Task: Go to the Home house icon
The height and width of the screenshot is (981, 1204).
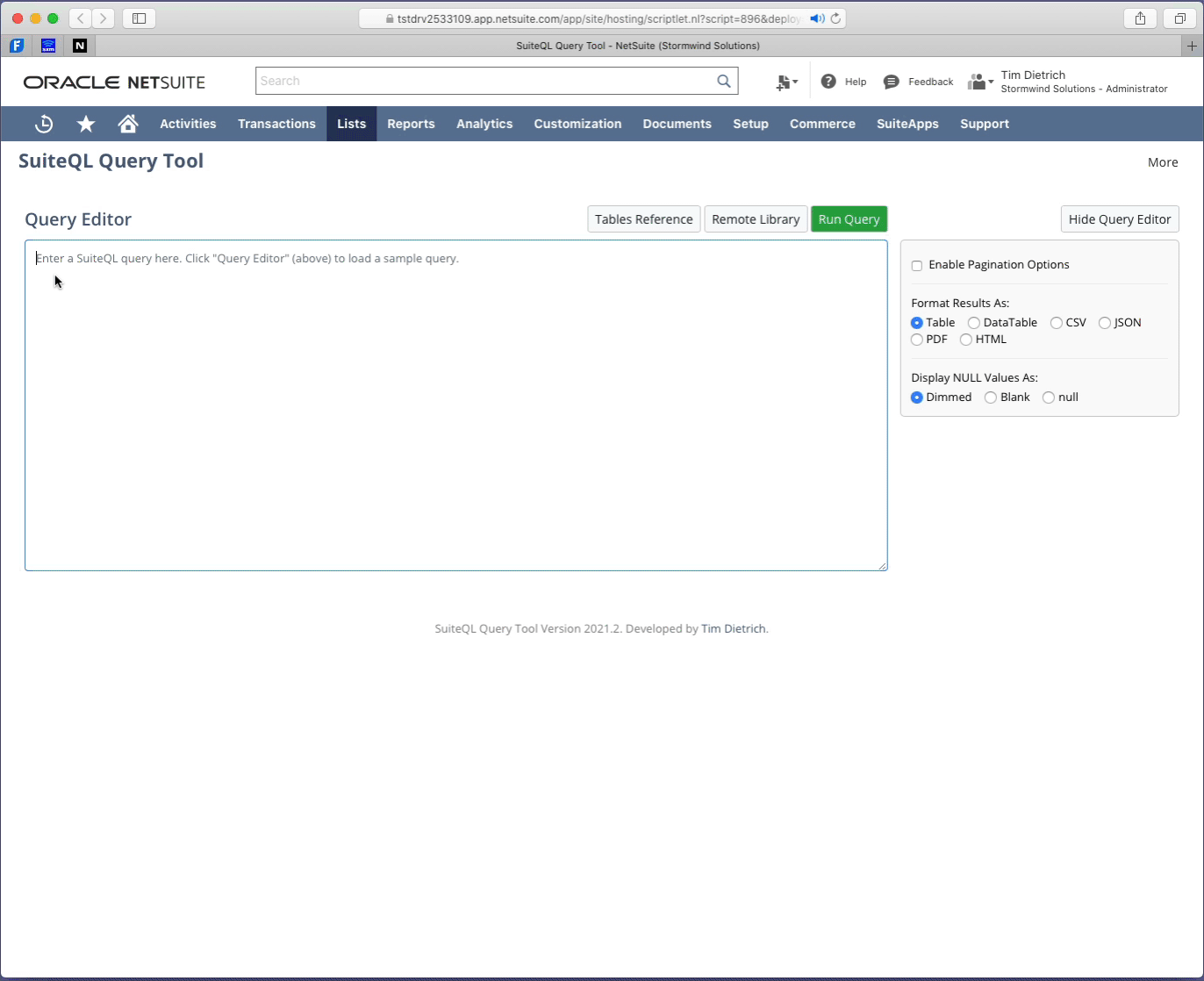Action: (128, 124)
